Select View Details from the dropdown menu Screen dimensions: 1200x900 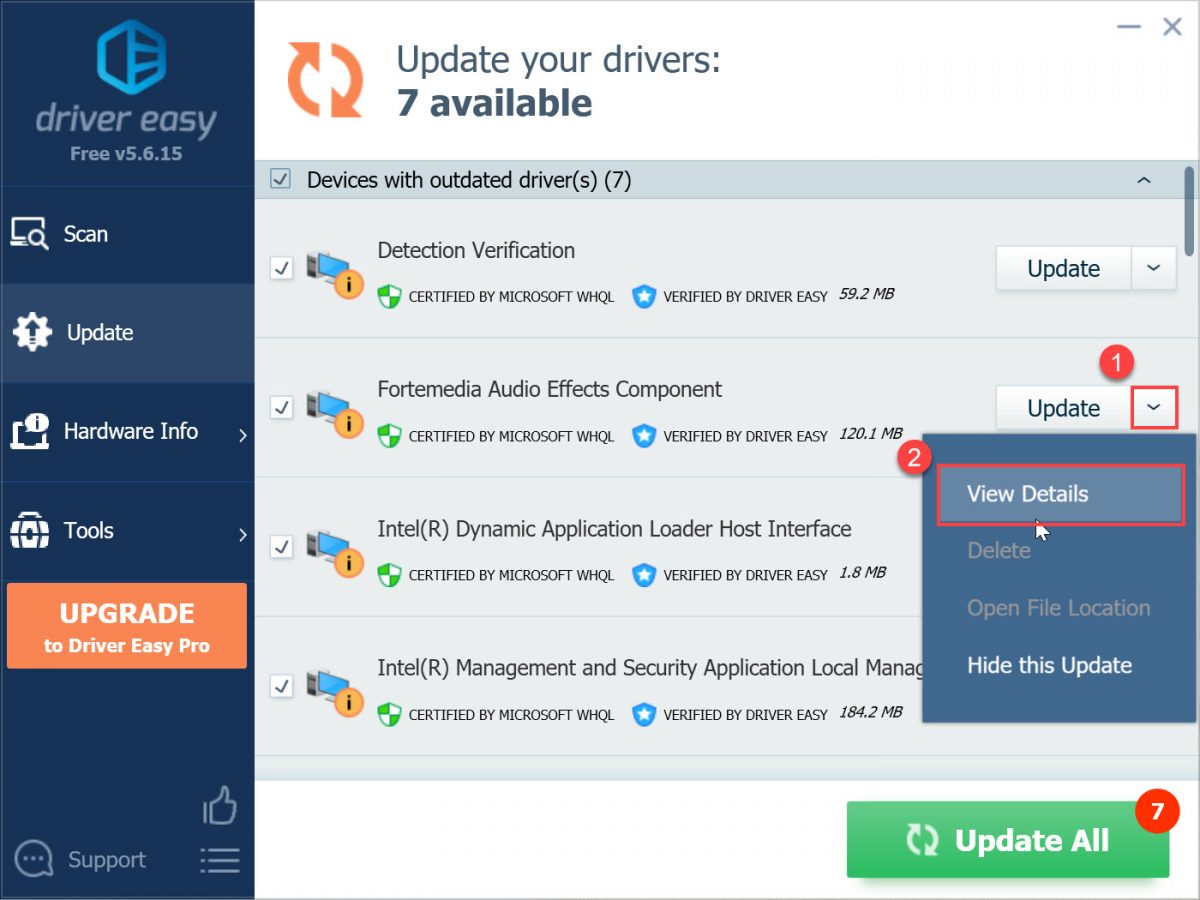click(x=1060, y=494)
